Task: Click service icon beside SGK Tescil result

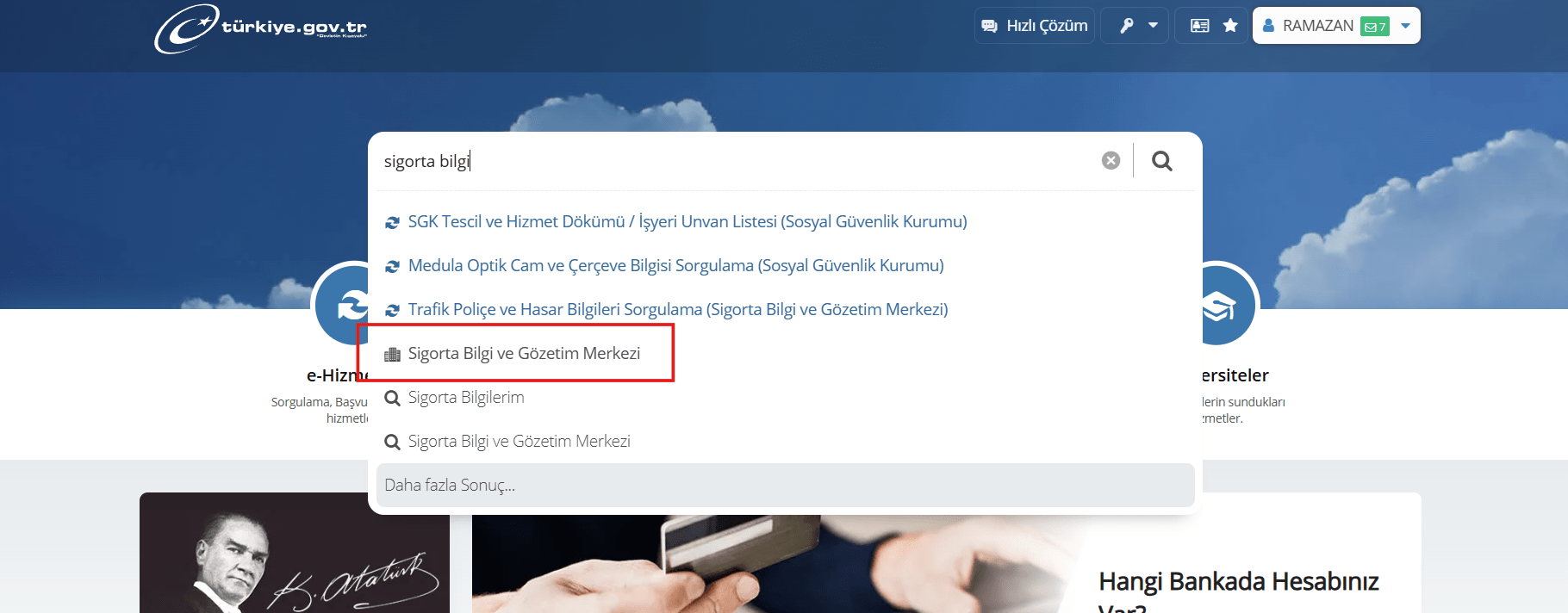Action: (x=392, y=223)
